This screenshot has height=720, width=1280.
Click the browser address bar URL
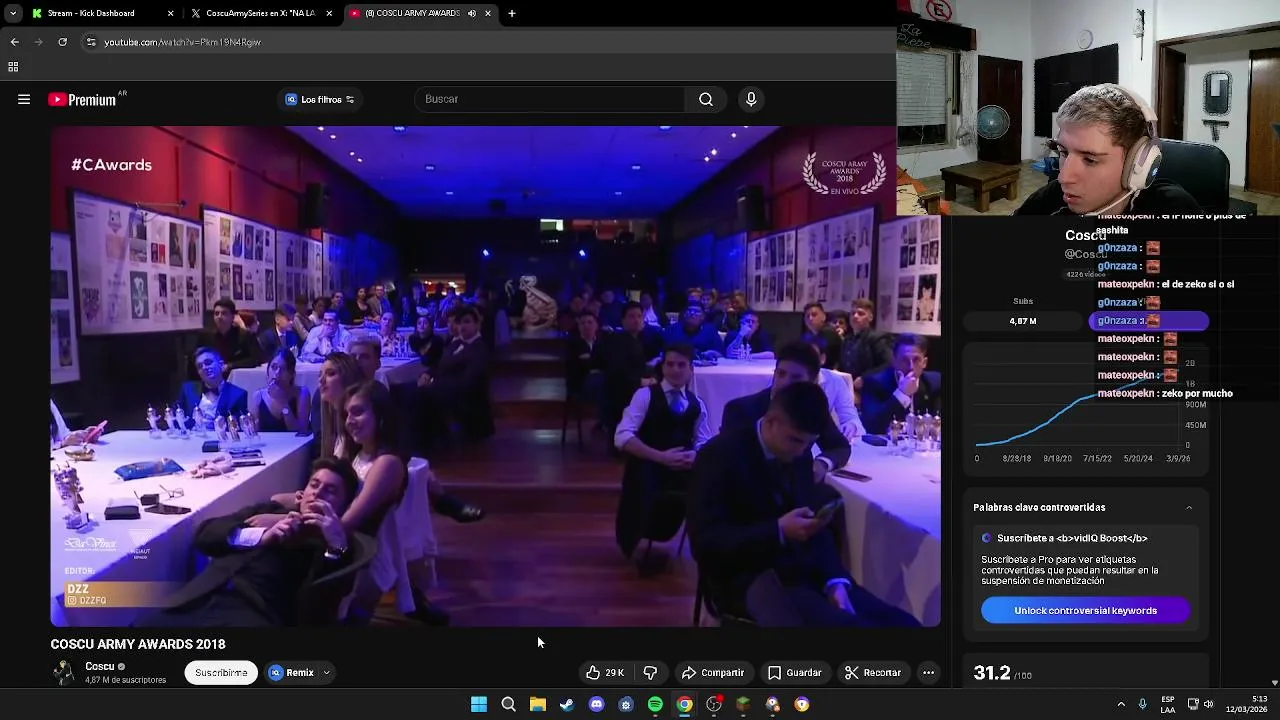click(x=182, y=42)
